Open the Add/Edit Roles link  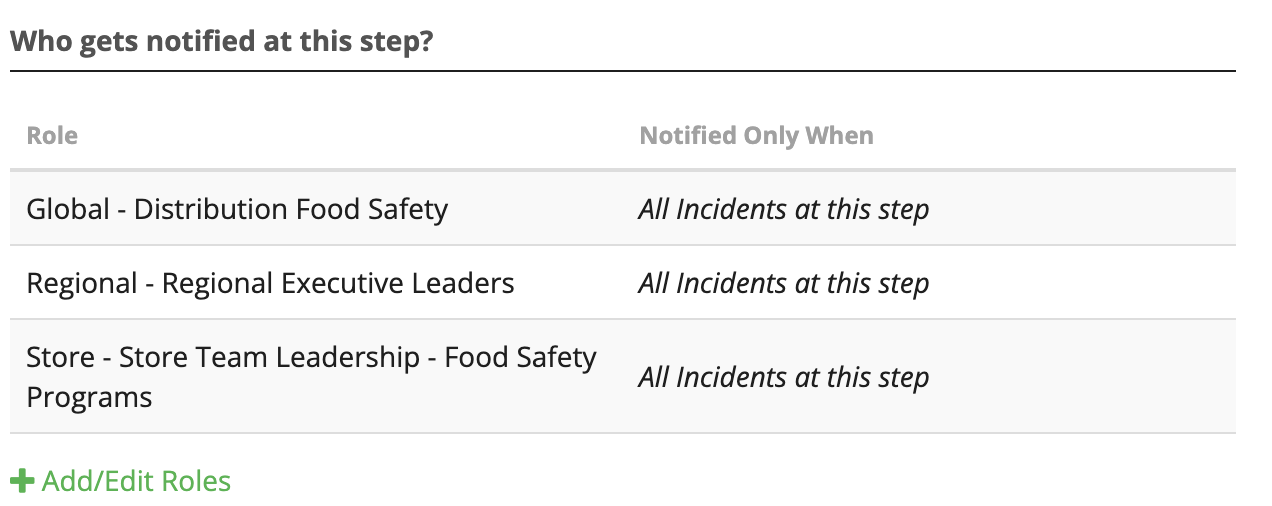pyautogui.click(x=121, y=482)
